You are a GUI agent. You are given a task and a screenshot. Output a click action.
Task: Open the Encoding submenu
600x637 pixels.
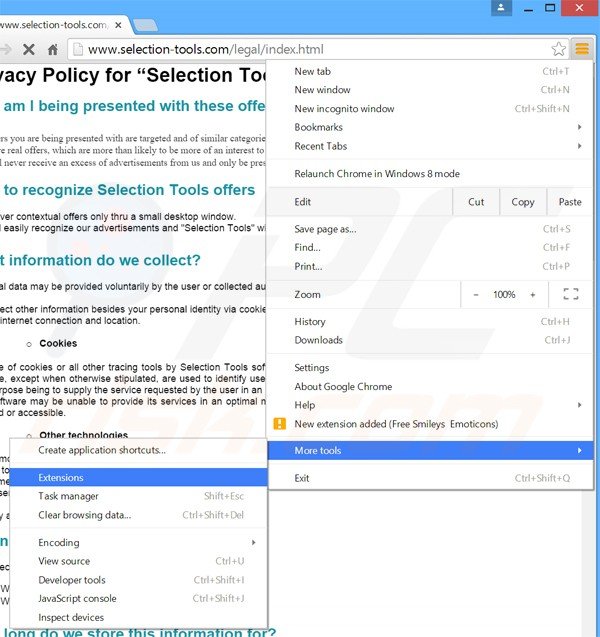[139, 542]
